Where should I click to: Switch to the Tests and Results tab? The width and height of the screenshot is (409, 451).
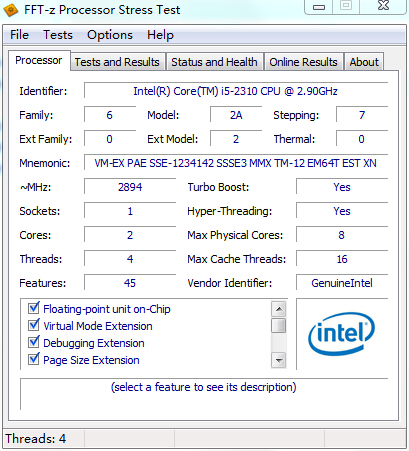pos(117,62)
